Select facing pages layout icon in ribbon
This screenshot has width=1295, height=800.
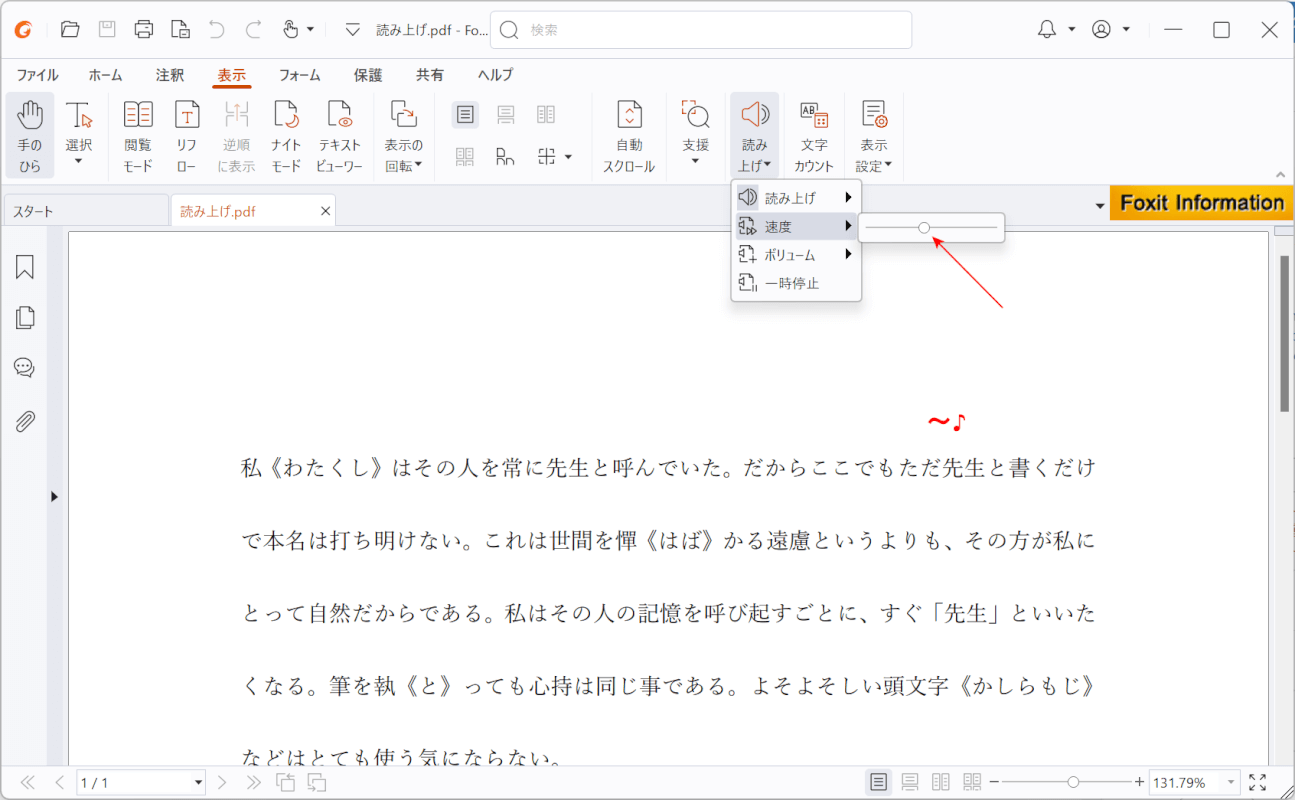[546, 115]
